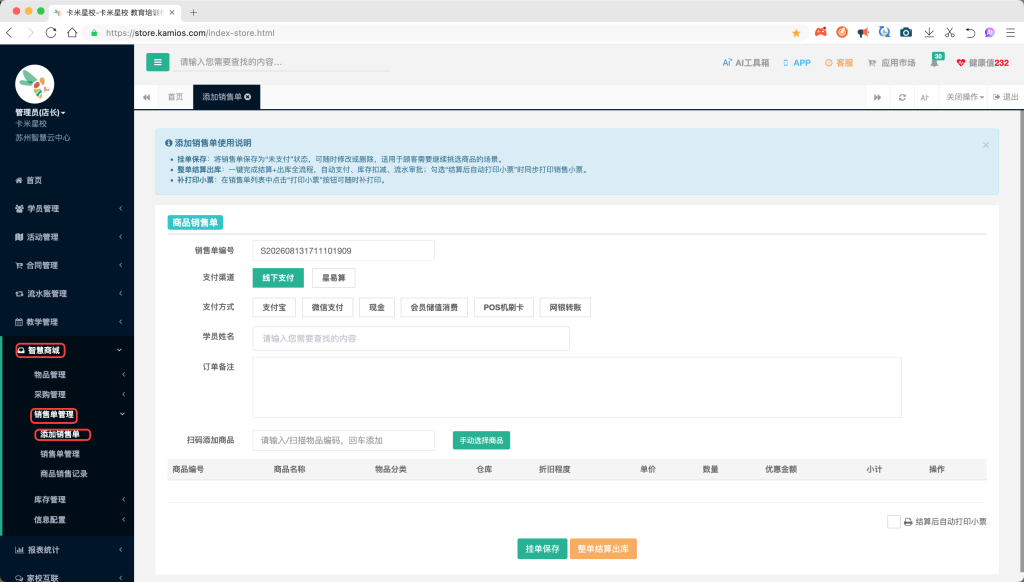This screenshot has width=1024, height=582.
Task: Refresh the current tab with reload icon
Action: coord(902,97)
